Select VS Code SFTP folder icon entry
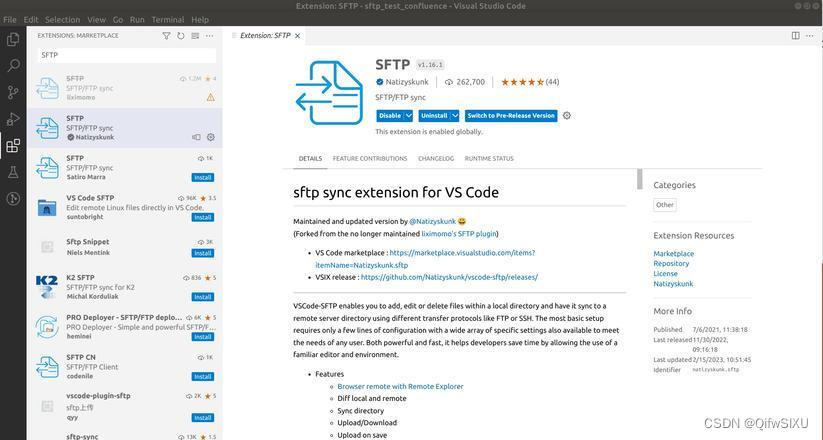The image size is (823, 440). (47, 207)
